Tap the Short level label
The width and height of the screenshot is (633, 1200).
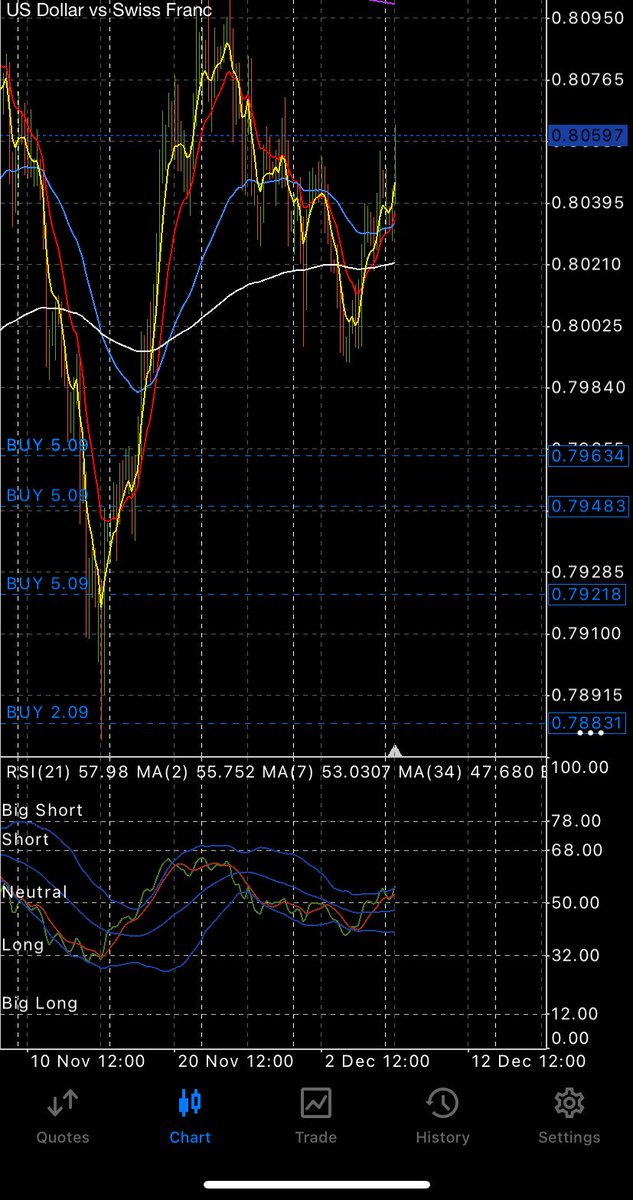pos(25,840)
